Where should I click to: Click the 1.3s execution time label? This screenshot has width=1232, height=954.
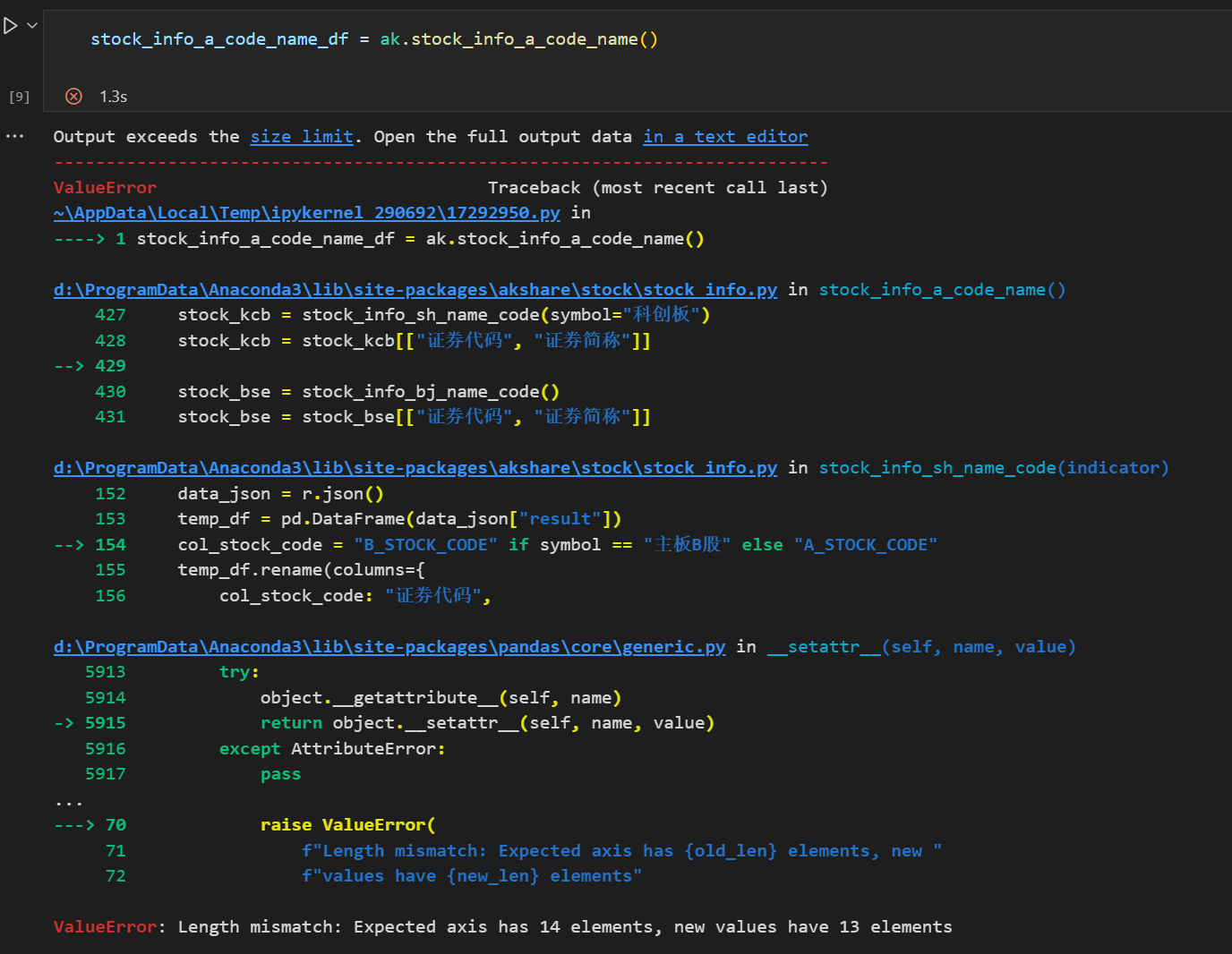113,96
